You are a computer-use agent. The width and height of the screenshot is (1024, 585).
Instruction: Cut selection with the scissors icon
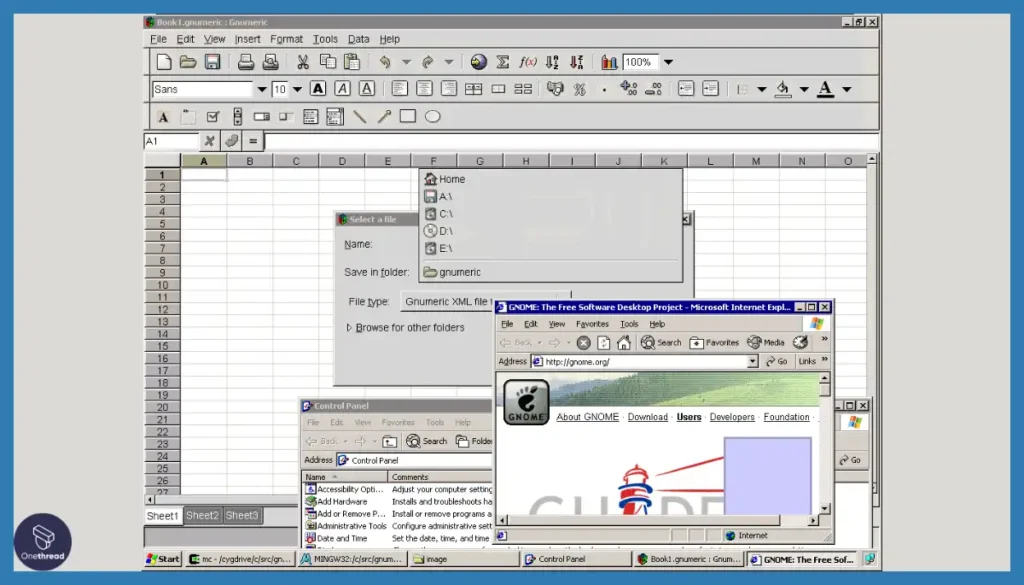[302, 62]
